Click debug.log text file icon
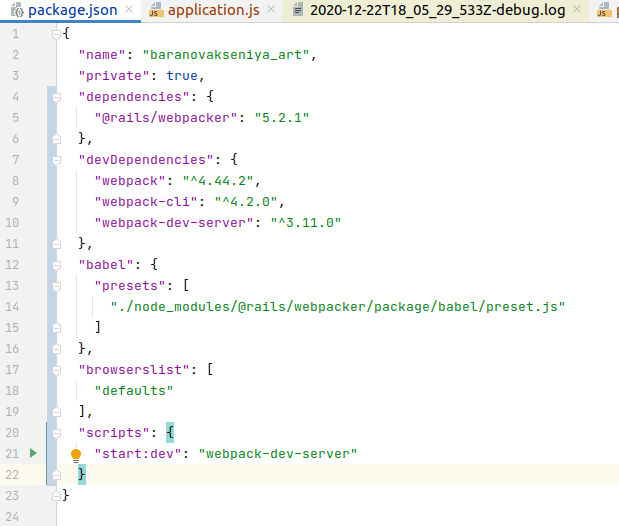Viewport: 619px width, 526px height. 298,10
